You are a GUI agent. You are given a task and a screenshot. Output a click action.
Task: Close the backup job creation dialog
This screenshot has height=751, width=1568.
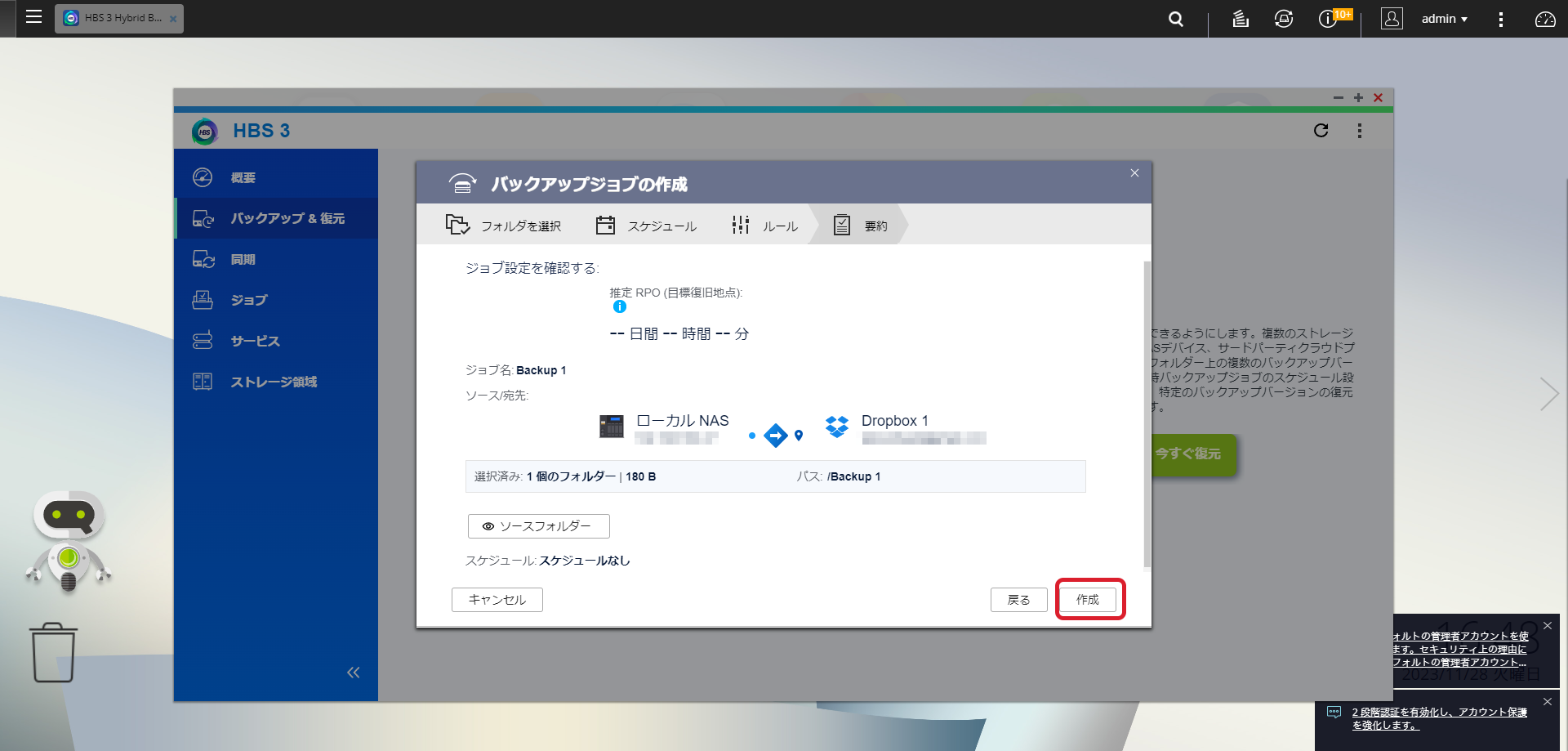[1134, 172]
